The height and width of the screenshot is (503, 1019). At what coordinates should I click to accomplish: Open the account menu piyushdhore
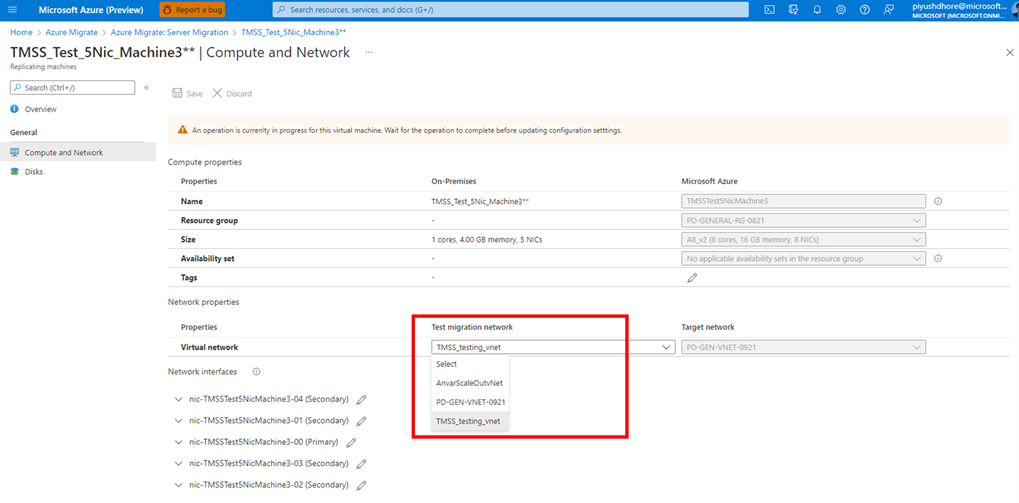(x=961, y=10)
